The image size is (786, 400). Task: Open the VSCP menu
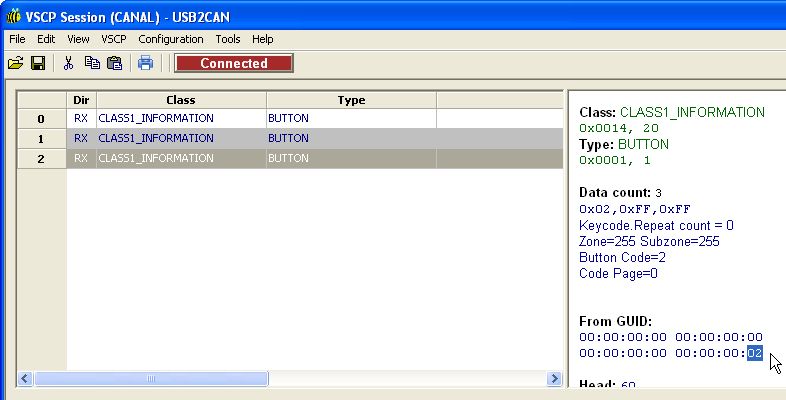(113, 39)
